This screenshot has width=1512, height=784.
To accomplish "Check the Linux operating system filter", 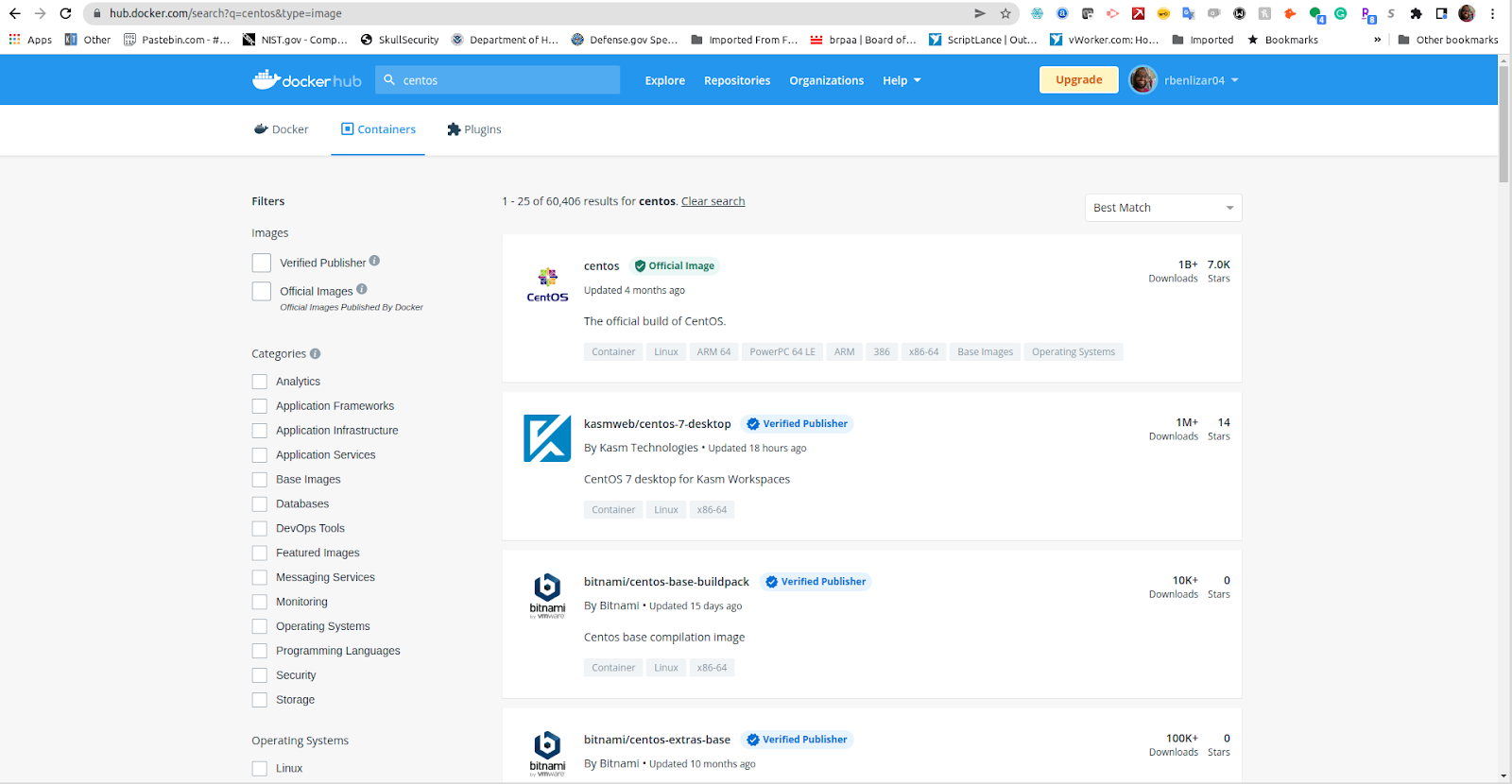I will pyautogui.click(x=260, y=769).
